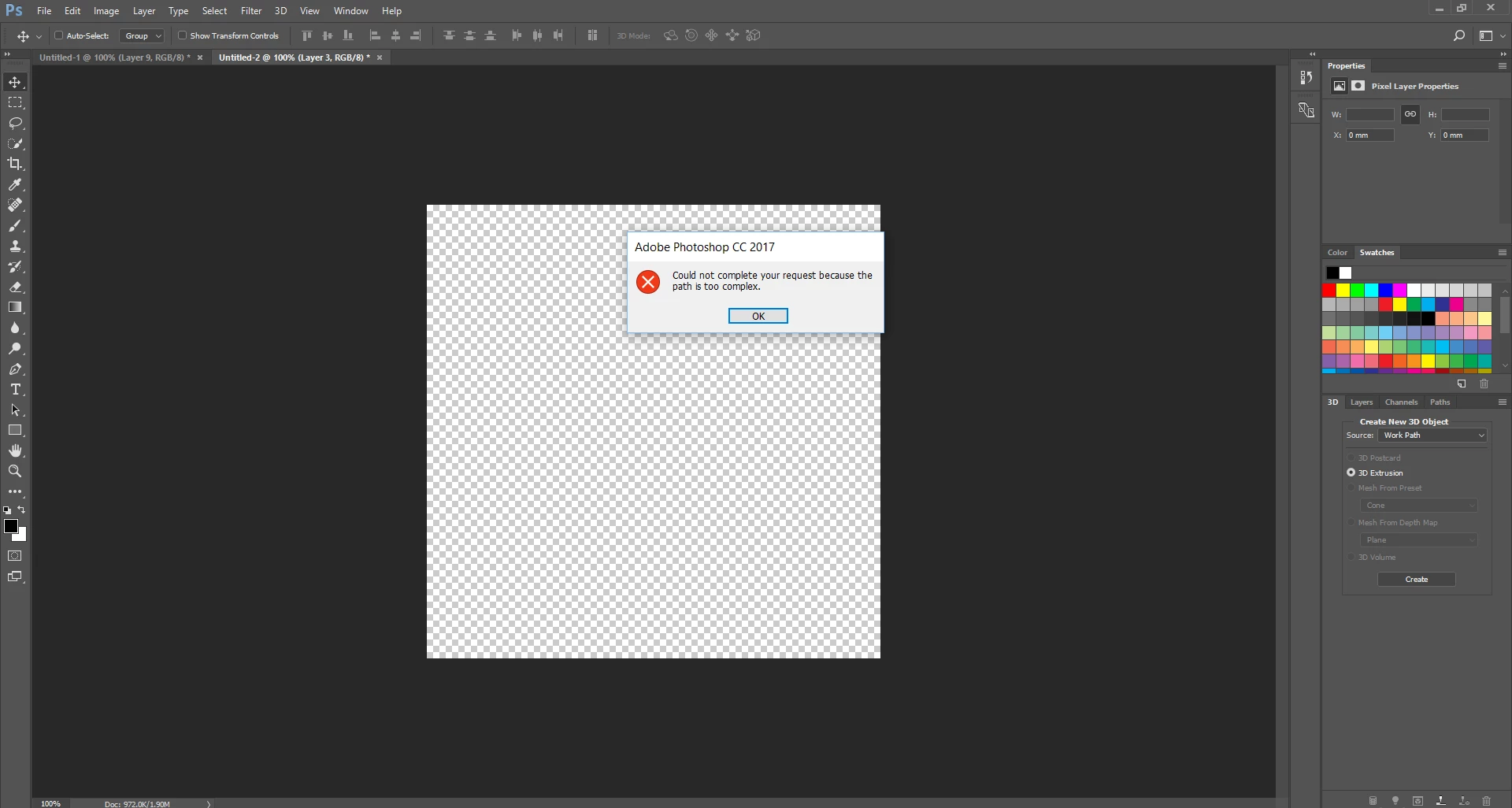
Task: Select the 3D Volume radio option
Action: pos(1351,557)
